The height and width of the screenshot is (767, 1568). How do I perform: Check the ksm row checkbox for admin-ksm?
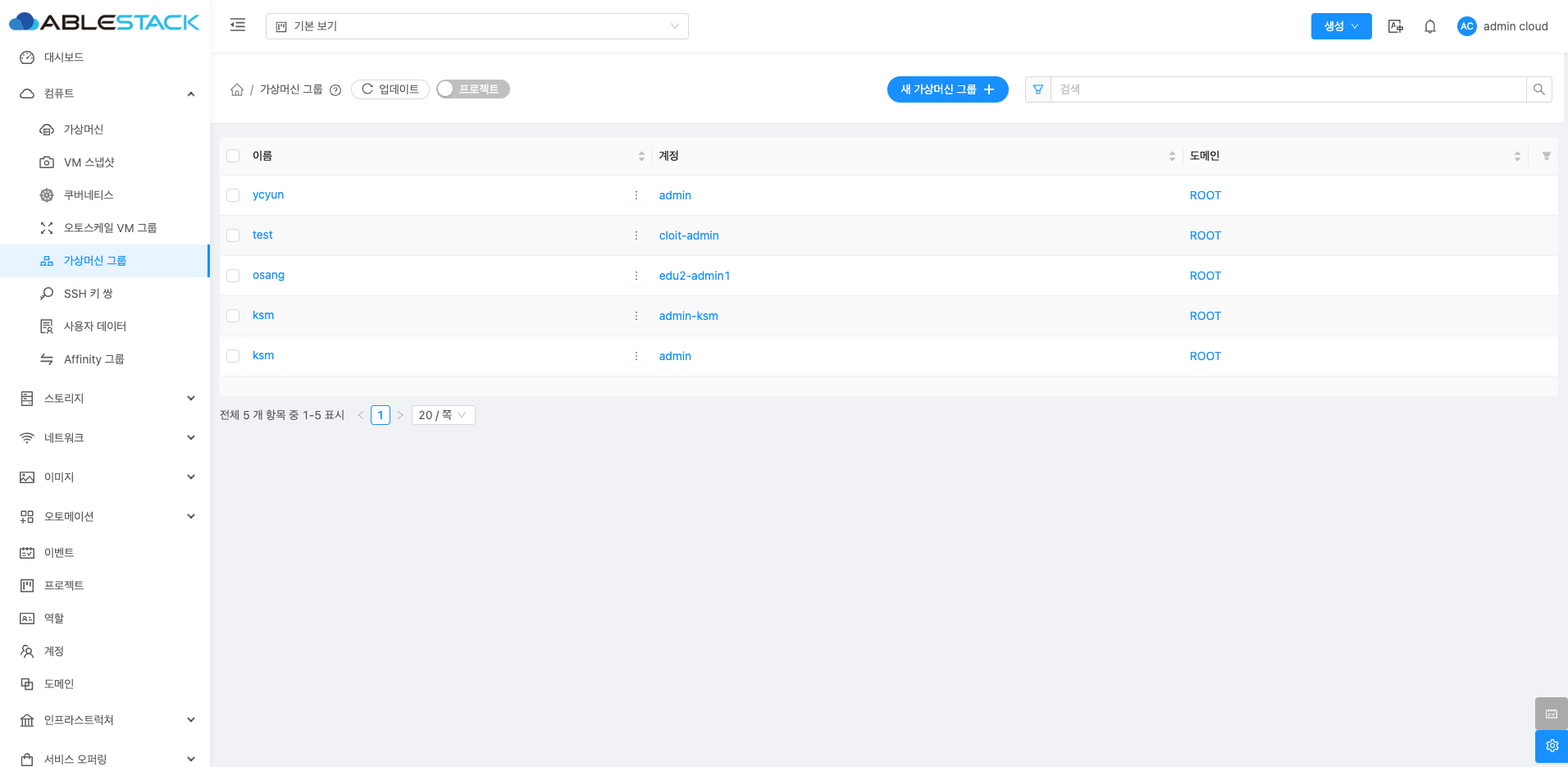(233, 316)
